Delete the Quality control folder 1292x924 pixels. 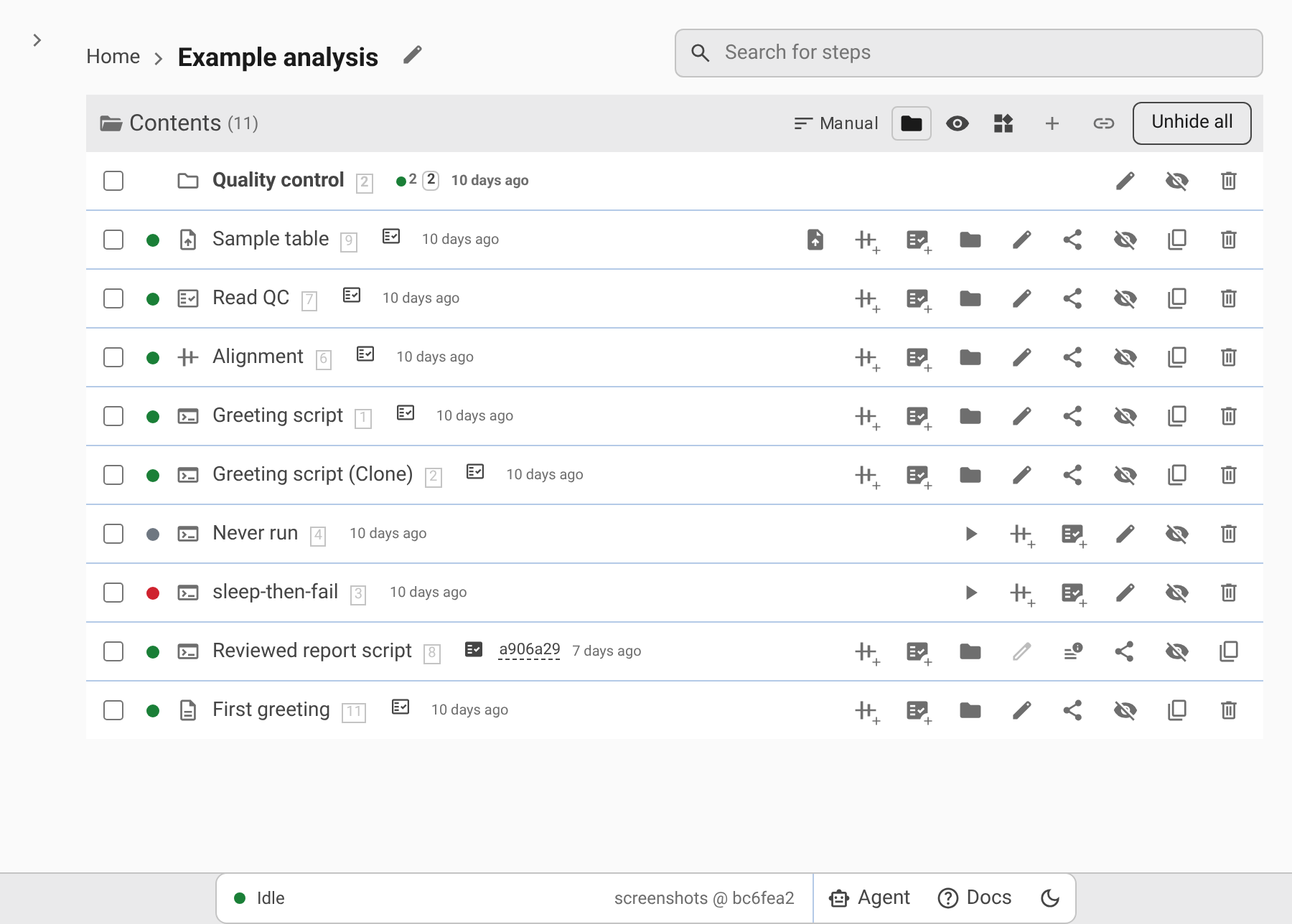[1229, 181]
